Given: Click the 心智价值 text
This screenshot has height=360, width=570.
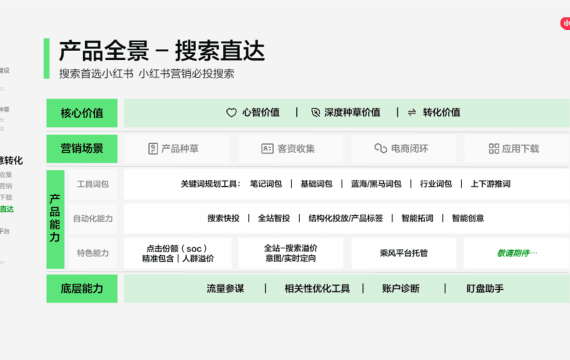Looking at the screenshot, I should (x=261, y=113).
